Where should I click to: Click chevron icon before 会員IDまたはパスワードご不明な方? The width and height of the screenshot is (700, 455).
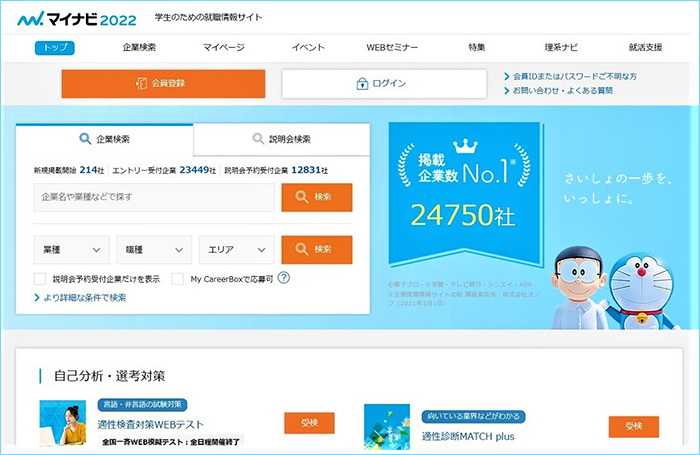point(507,76)
